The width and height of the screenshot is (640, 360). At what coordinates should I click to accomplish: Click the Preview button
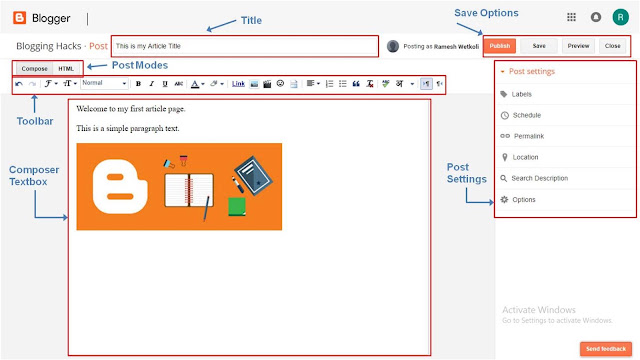(x=578, y=46)
